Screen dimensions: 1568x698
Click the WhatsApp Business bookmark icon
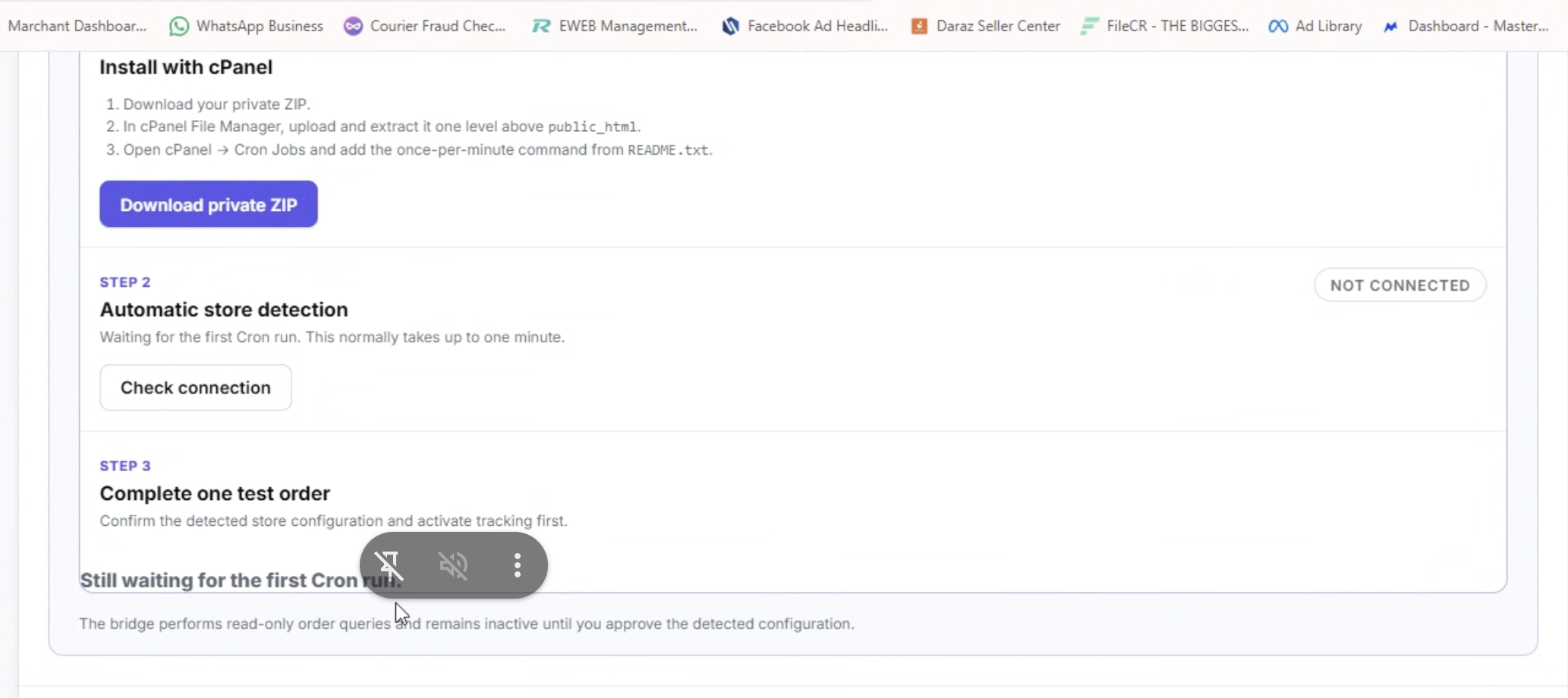[x=179, y=27]
